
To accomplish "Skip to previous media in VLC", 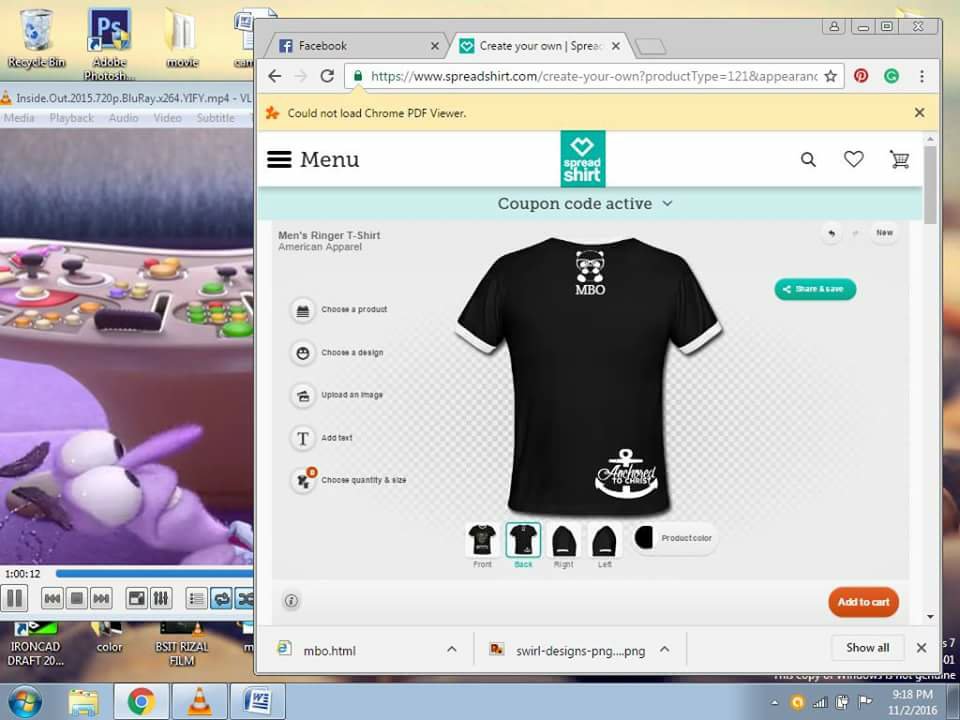I will click(x=53, y=598).
